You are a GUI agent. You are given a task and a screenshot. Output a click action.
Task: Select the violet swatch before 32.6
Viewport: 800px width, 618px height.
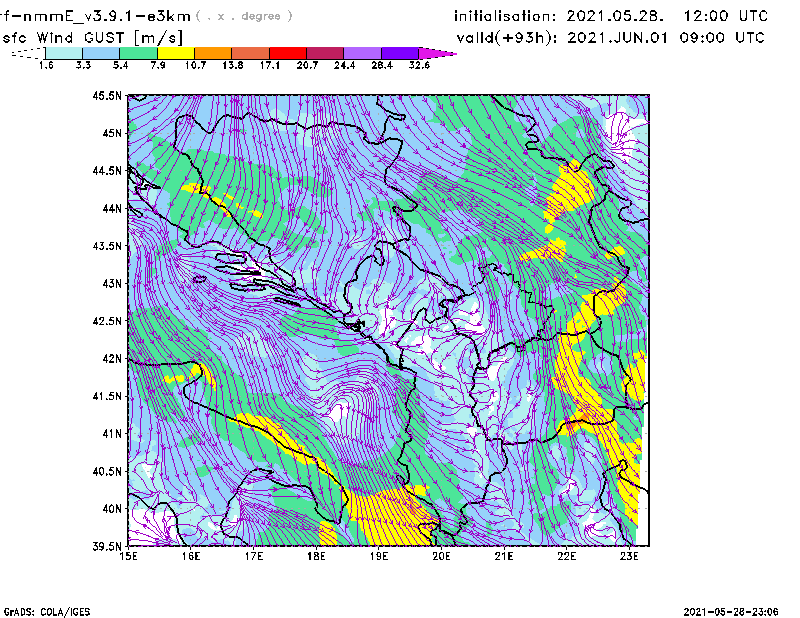pos(400,52)
